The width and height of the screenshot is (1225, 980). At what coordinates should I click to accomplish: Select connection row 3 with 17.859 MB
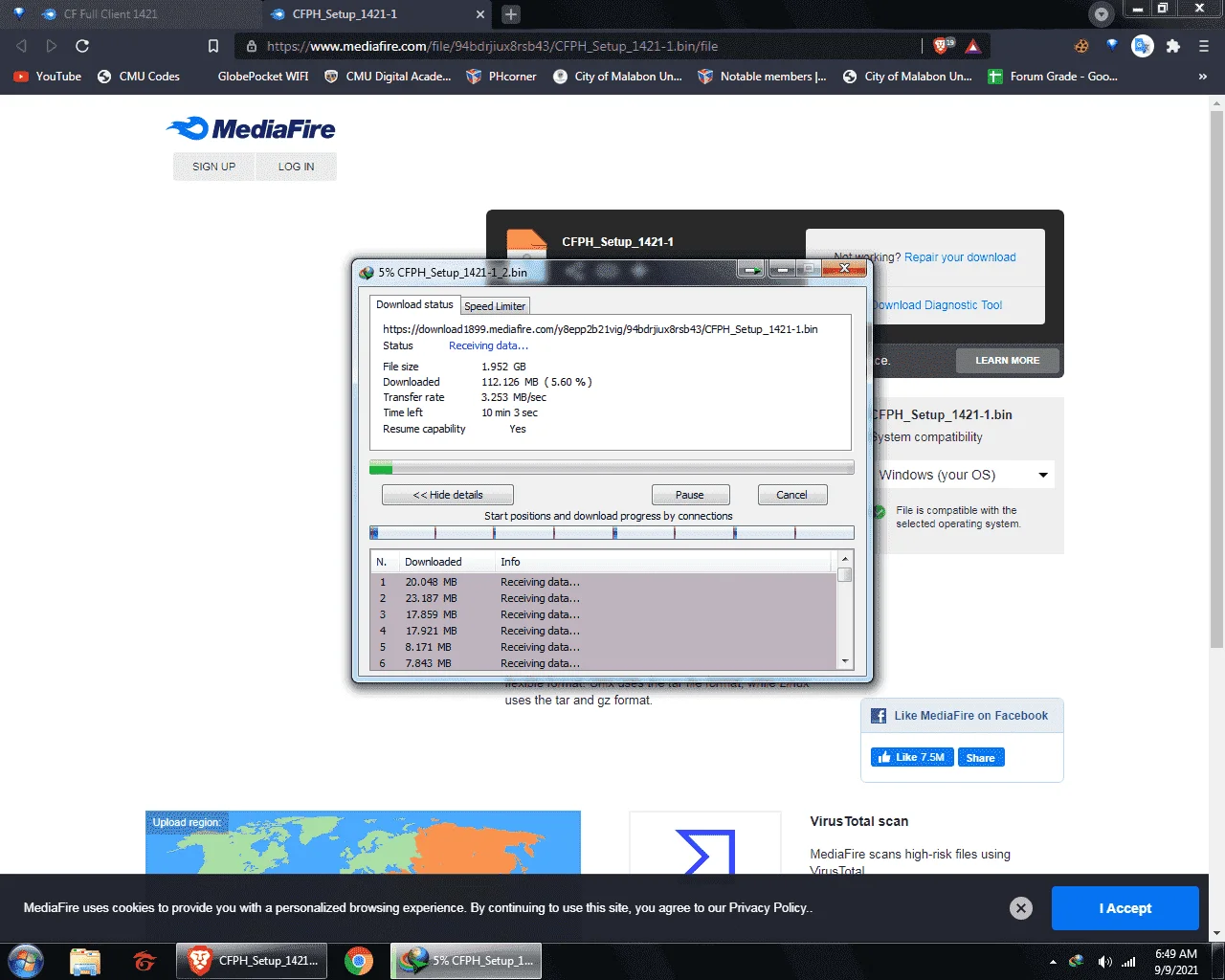[604, 614]
